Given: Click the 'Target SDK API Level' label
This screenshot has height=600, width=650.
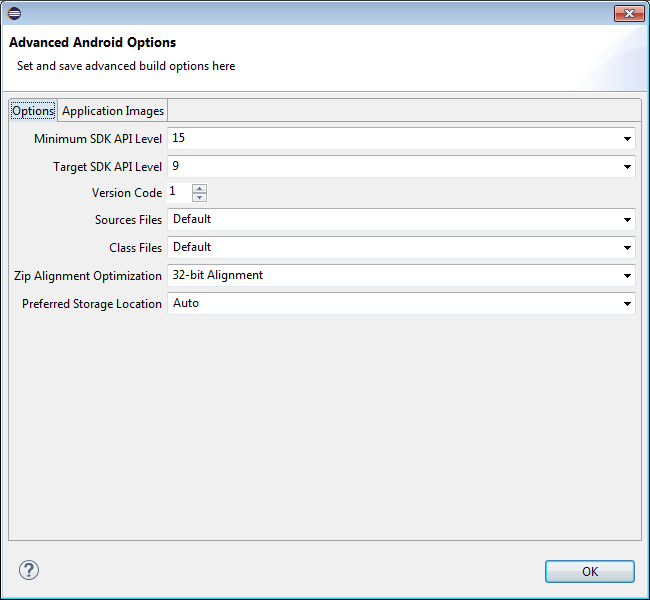Looking at the screenshot, I should [107, 167].
